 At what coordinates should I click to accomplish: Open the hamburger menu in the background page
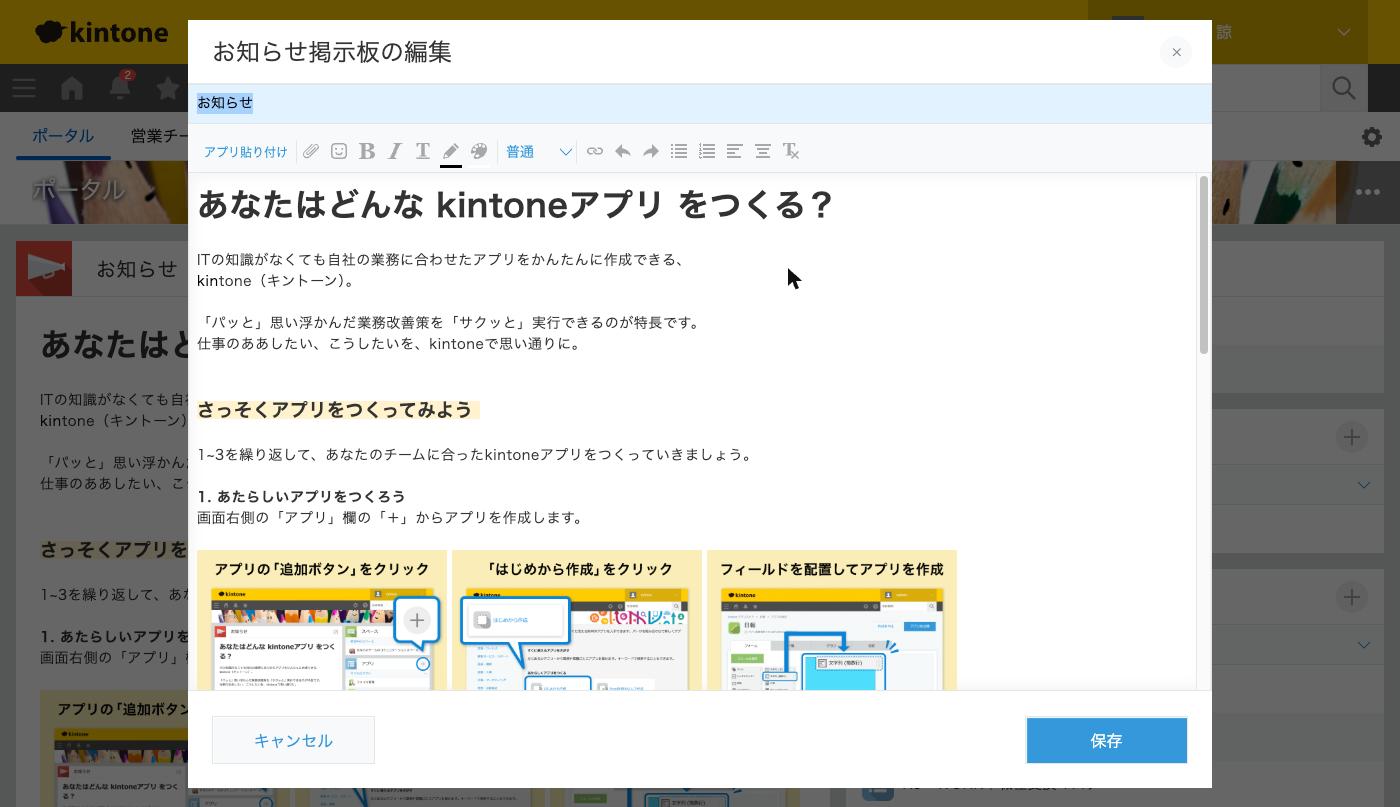click(24, 88)
